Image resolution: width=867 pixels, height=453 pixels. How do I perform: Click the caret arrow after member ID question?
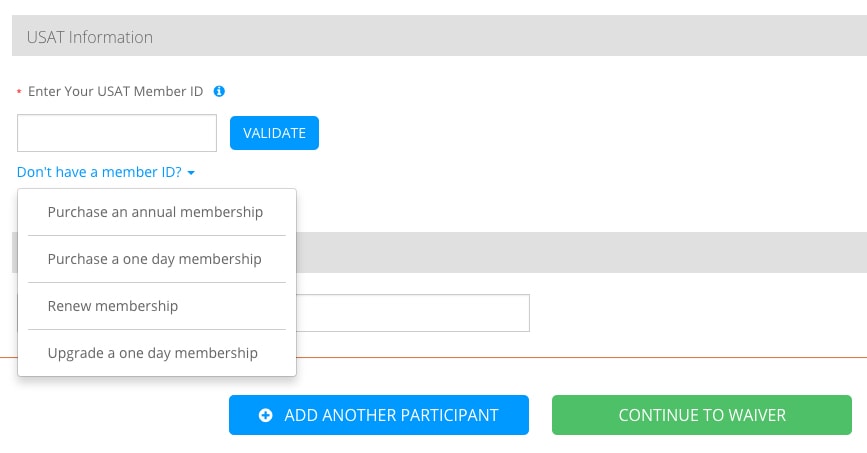[191, 173]
